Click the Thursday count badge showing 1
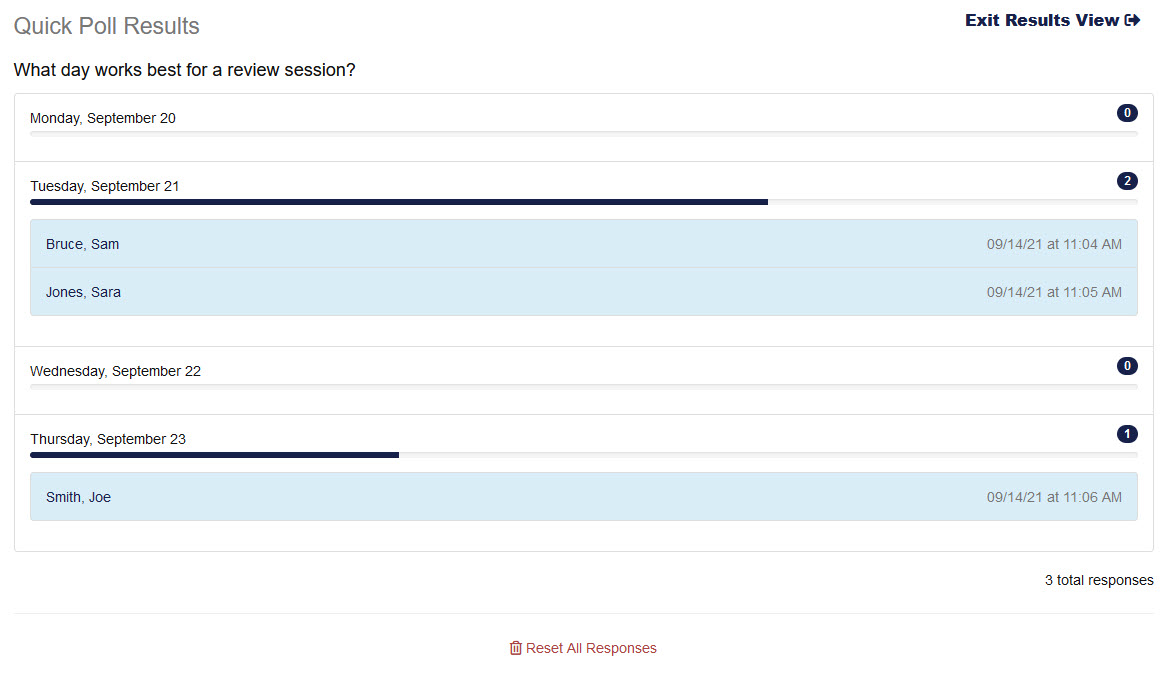The image size is (1169, 676). (x=1127, y=434)
